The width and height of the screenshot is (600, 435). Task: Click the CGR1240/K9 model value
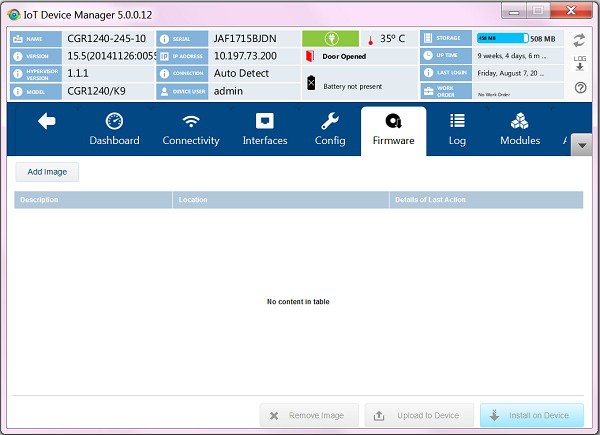[96, 91]
